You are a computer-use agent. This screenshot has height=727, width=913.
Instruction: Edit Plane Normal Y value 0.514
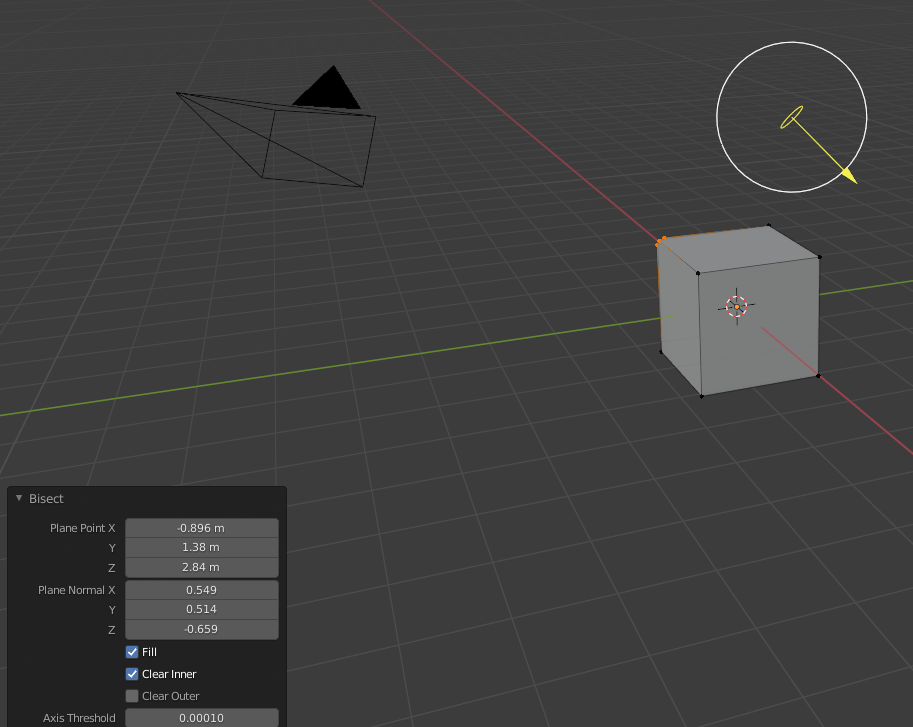click(201, 609)
